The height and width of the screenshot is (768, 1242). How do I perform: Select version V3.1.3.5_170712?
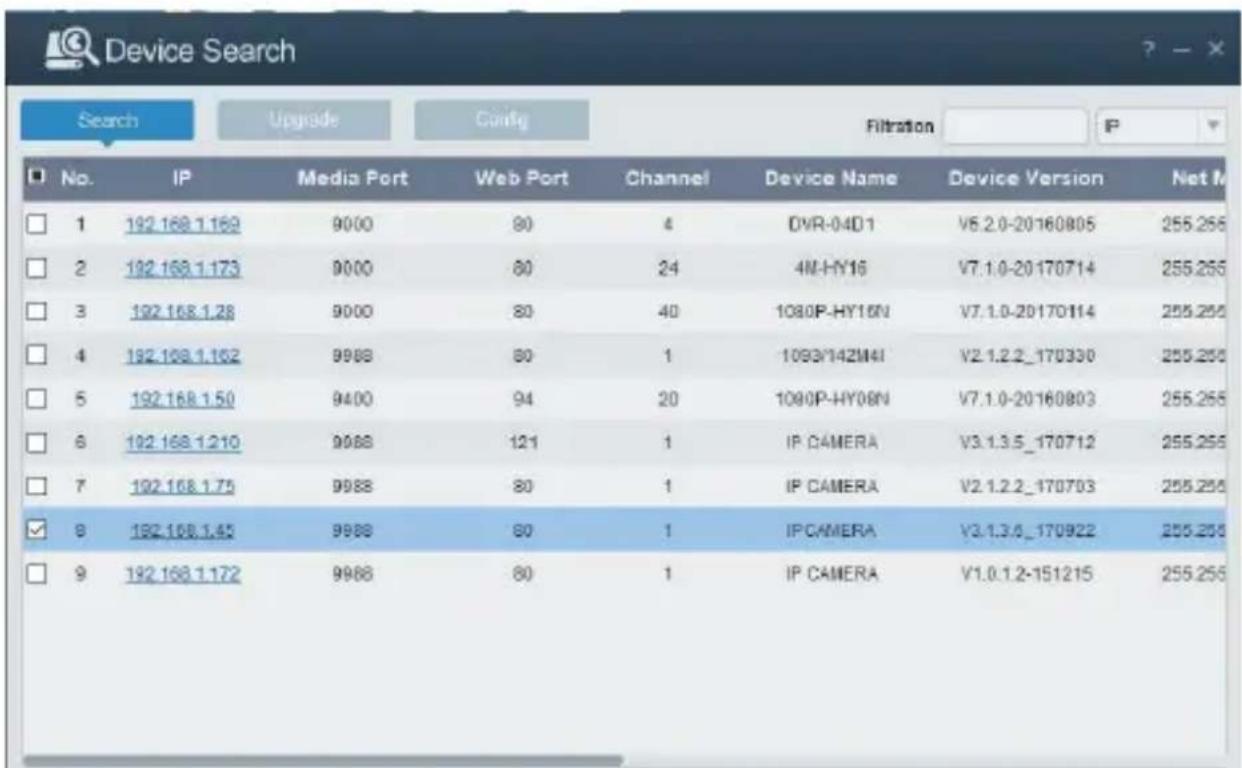click(x=1026, y=444)
